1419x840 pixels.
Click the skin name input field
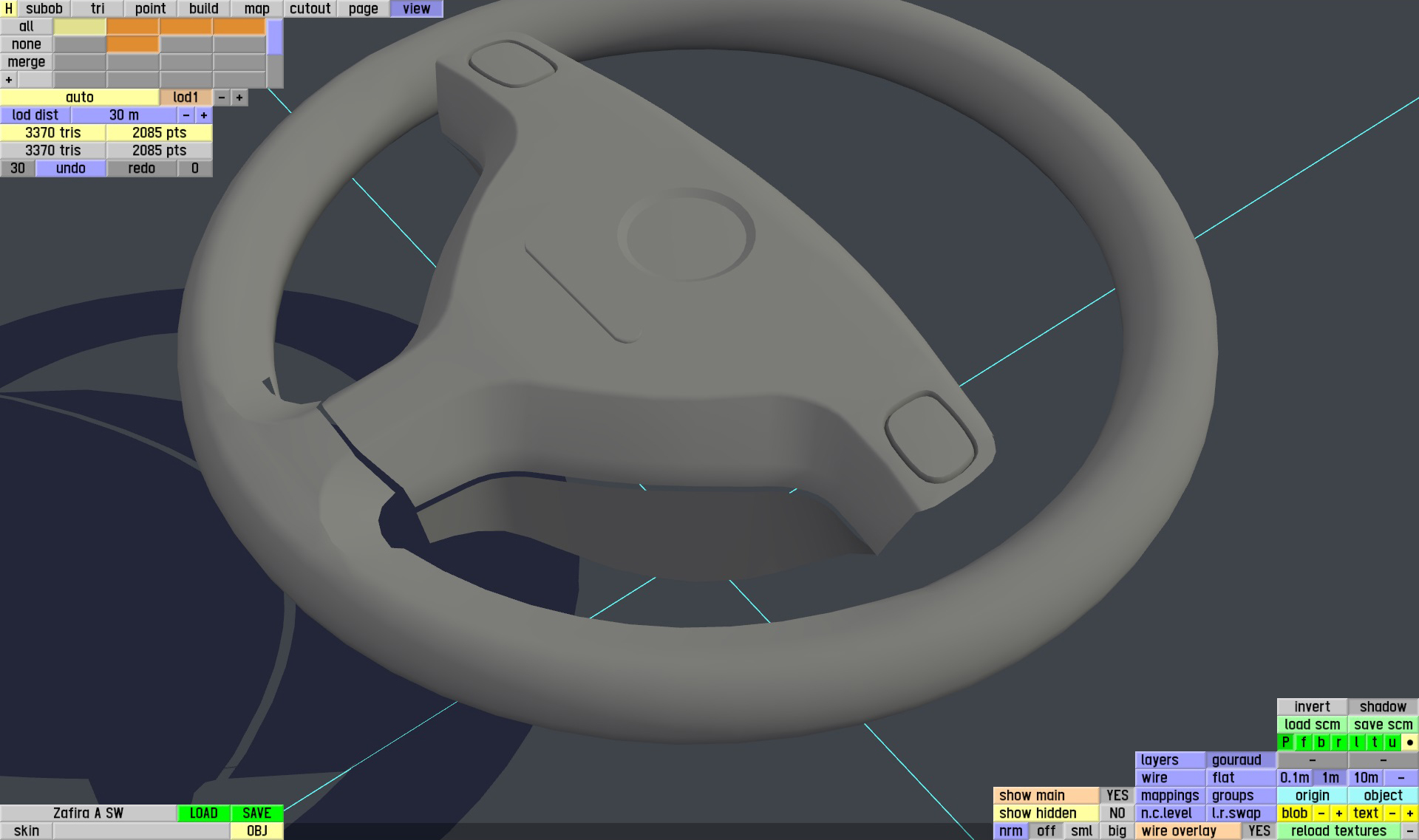tap(140, 831)
